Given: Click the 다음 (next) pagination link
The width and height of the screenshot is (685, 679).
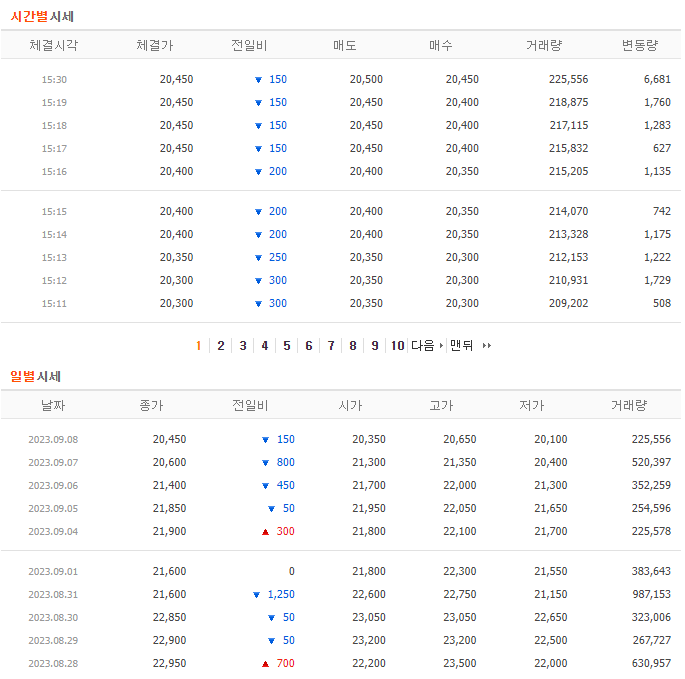Looking at the screenshot, I should 427,346.
